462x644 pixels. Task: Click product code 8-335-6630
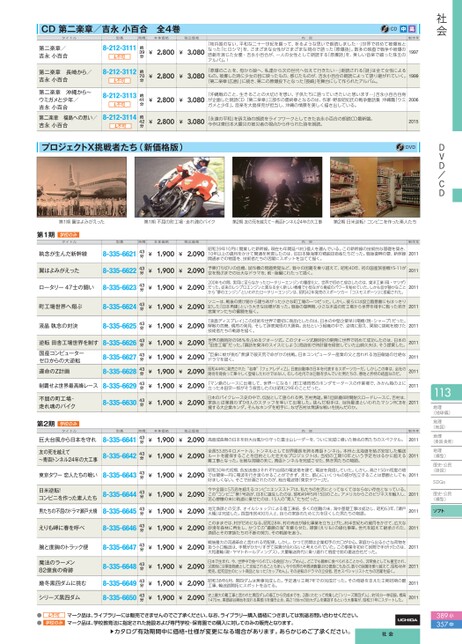[x=120, y=402]
